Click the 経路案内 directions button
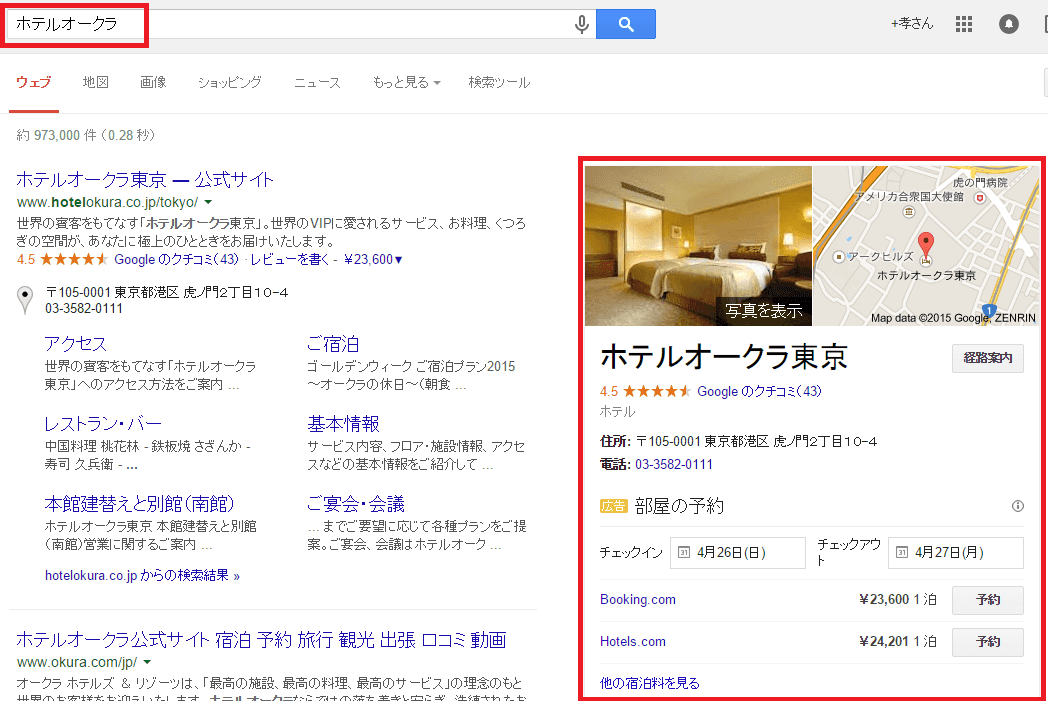 [x=987, y=358]
